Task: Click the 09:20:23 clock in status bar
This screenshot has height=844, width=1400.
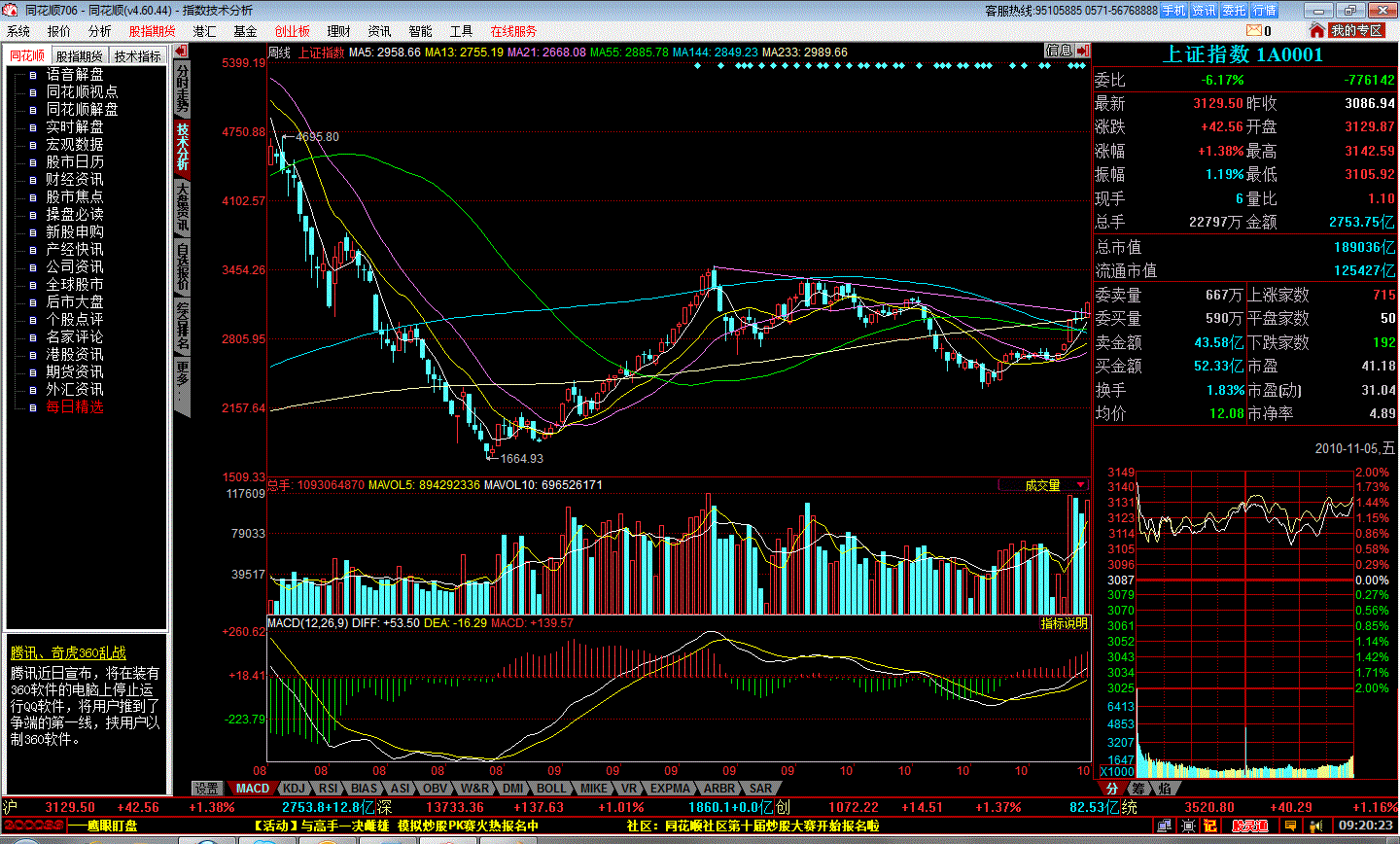Action: point(1366,826)
